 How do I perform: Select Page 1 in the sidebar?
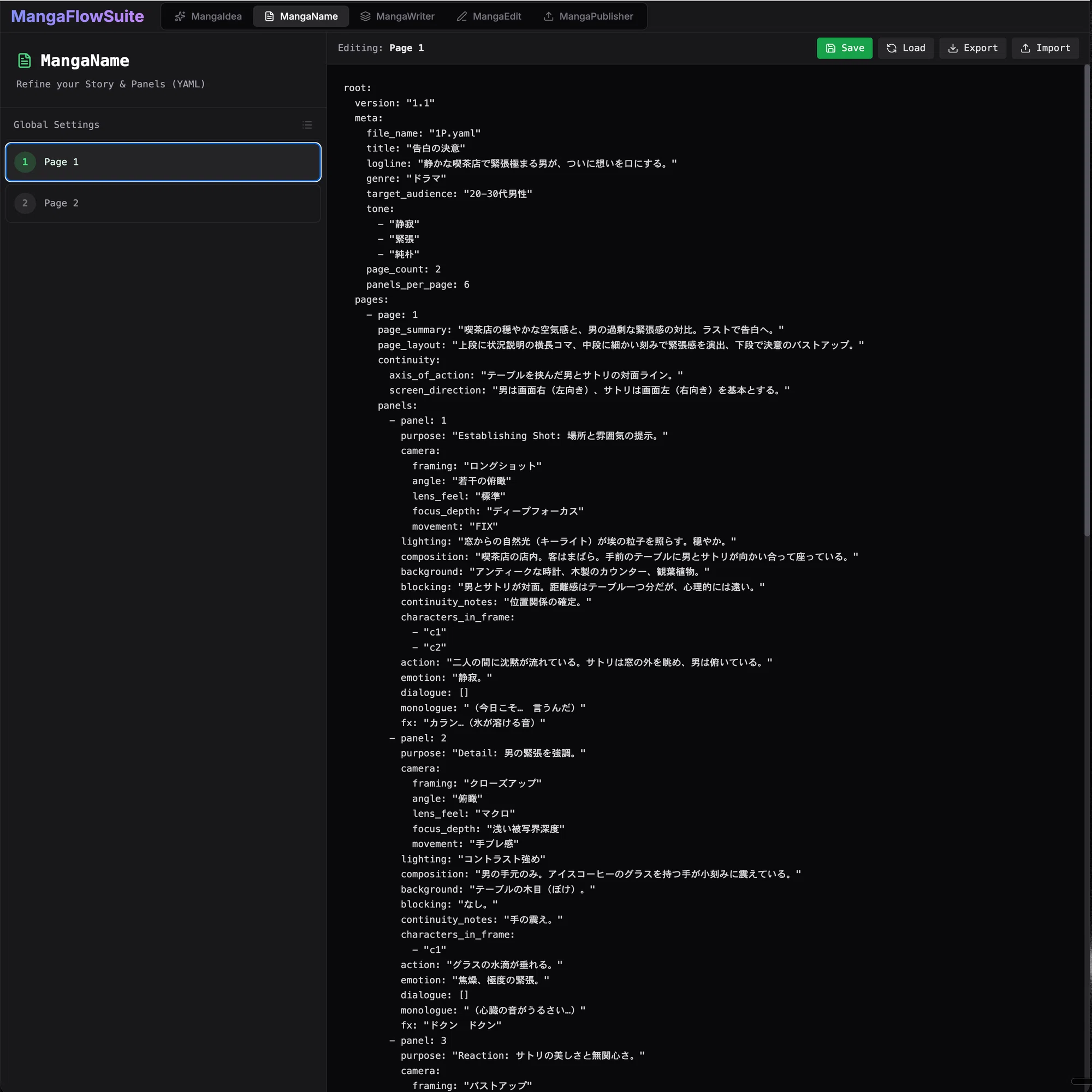163,162
